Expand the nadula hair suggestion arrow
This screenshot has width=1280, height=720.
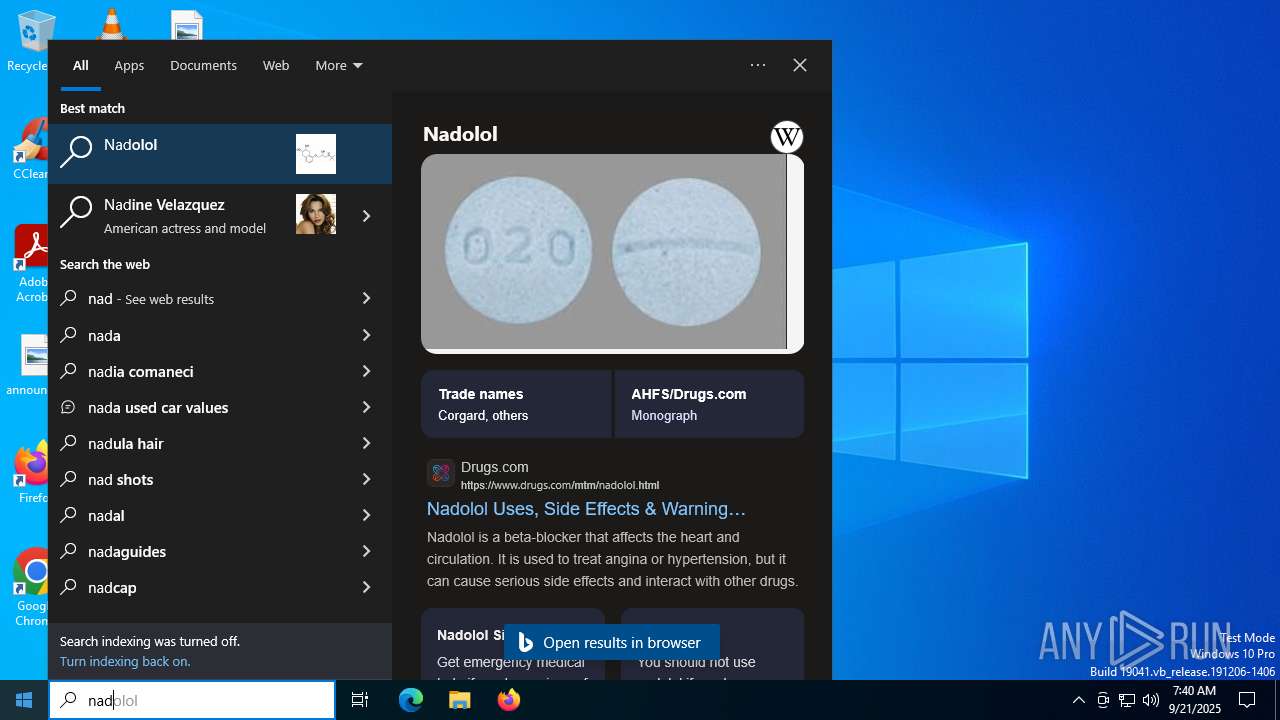[x=366, y=443]
